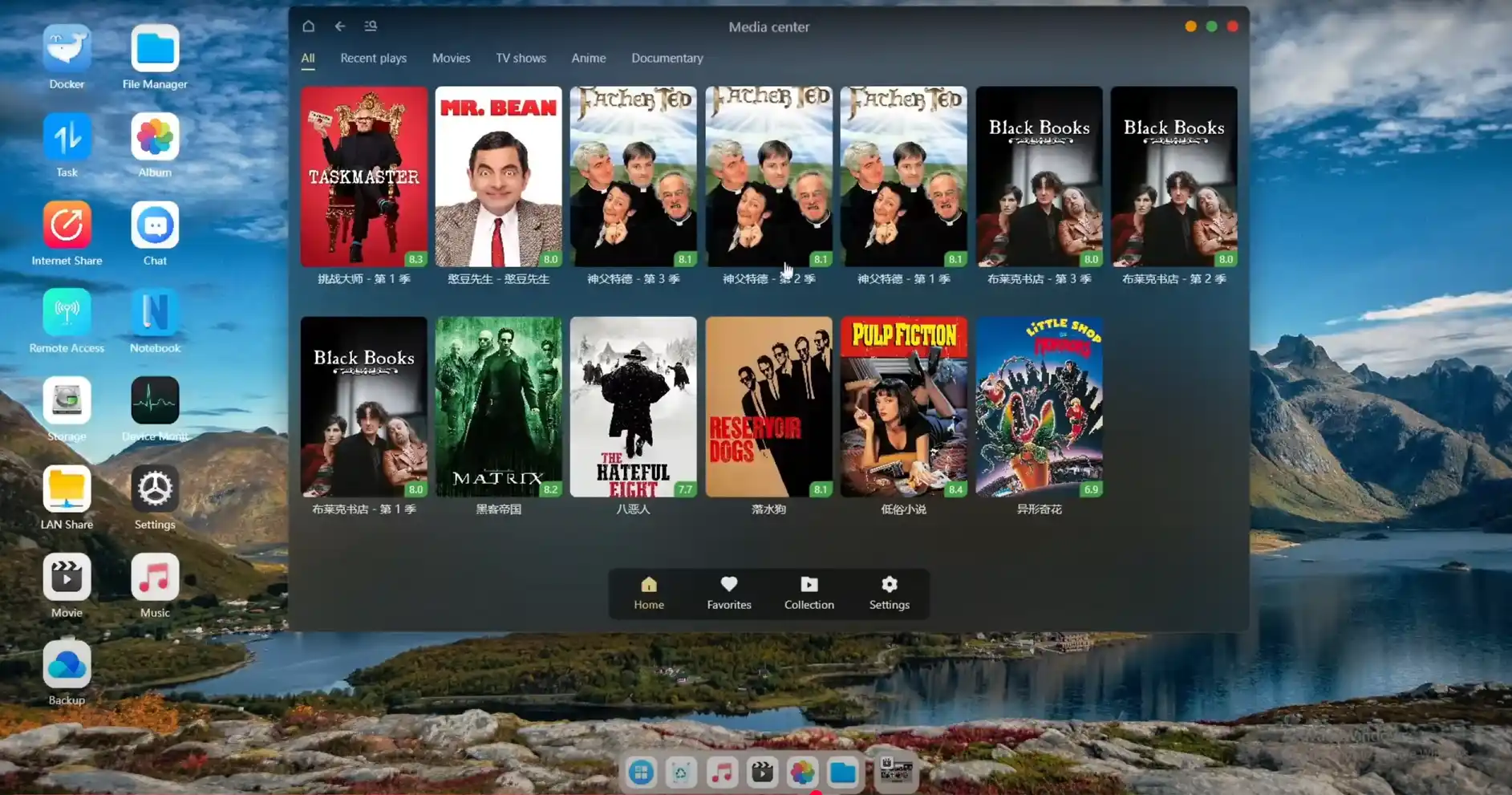Open Black Books season 3 poster
Viewport: 1512px width, 795px height.
tap(1039, 176)
